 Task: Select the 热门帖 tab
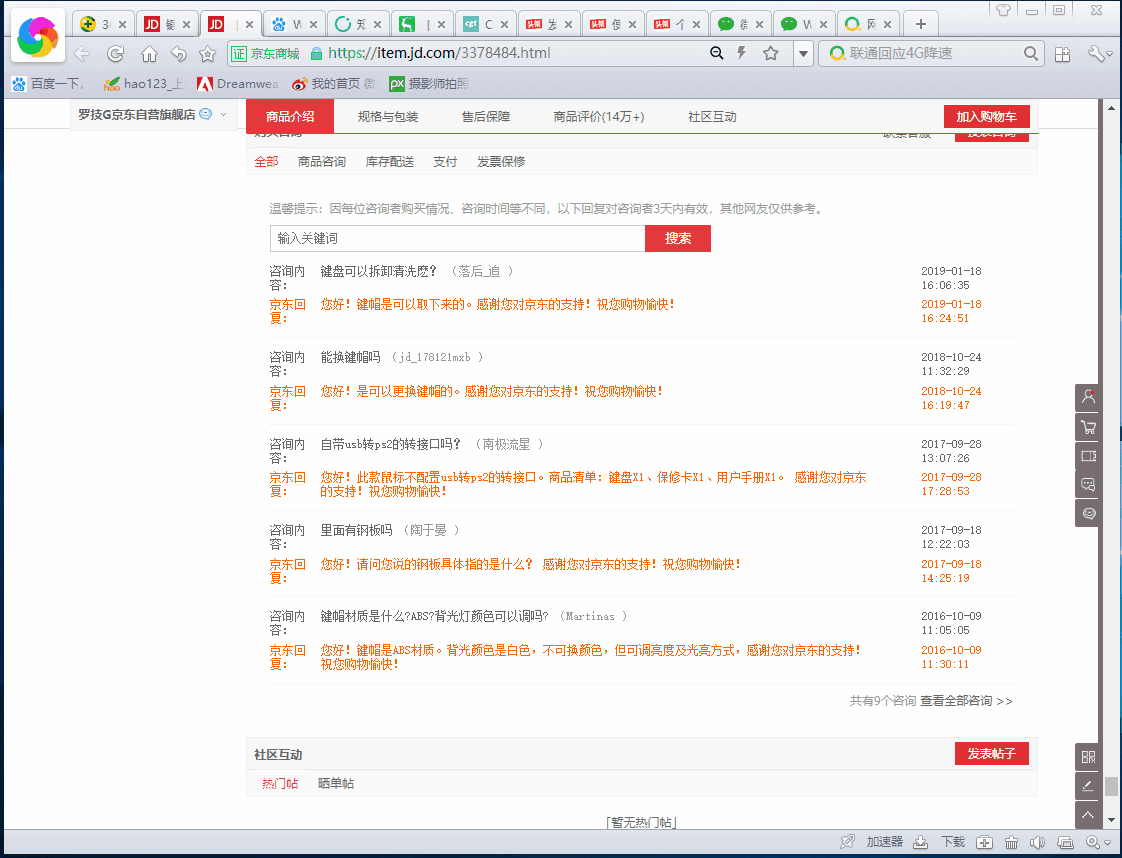point(280,784)
